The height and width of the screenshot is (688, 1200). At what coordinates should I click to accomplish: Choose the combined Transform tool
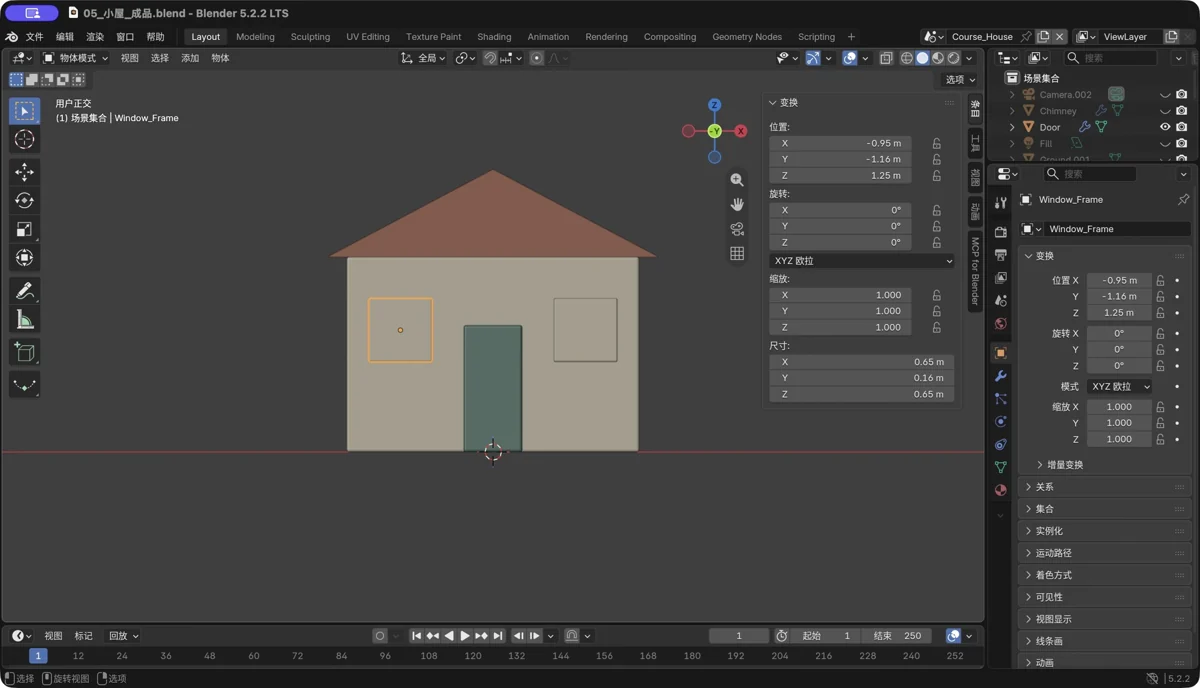(x=24, y=258)
